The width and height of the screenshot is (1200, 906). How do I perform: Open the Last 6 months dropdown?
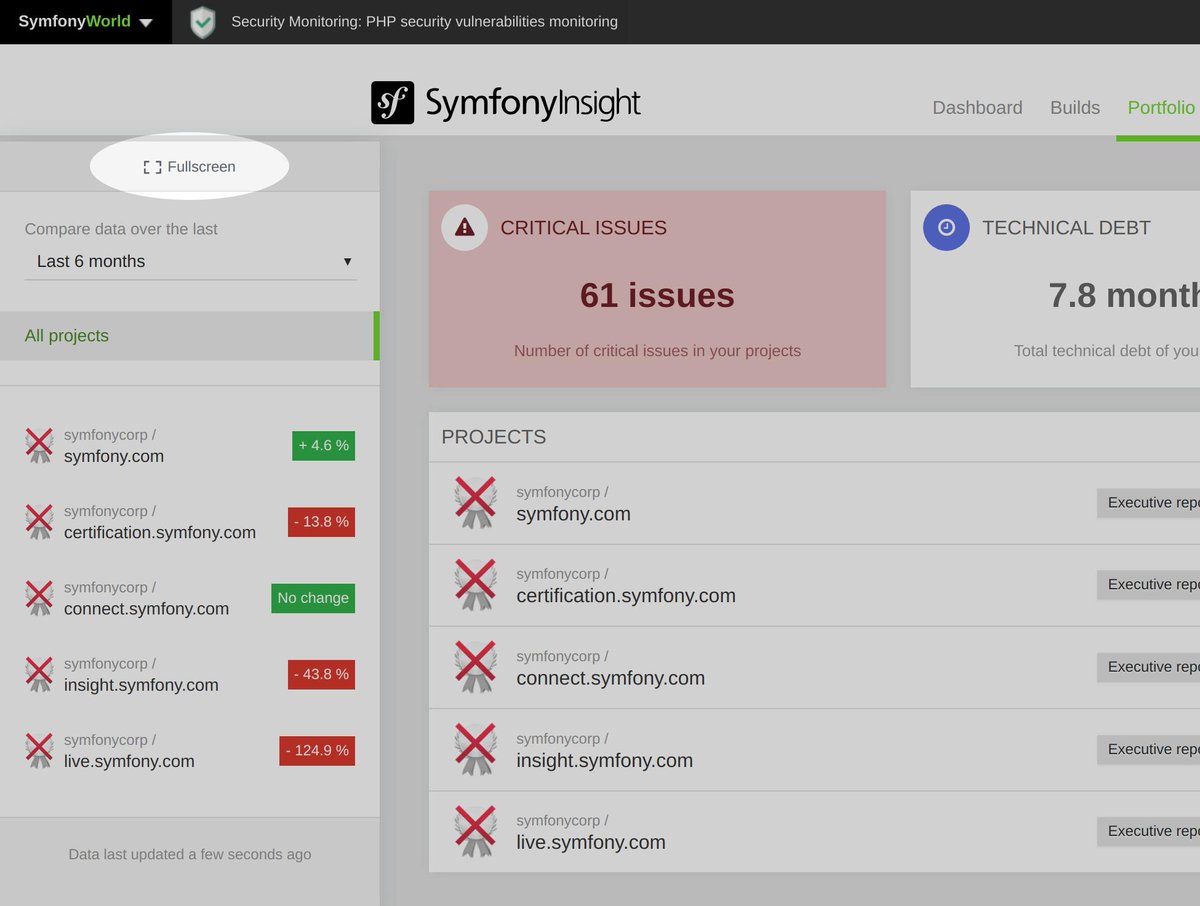(190, 261)
